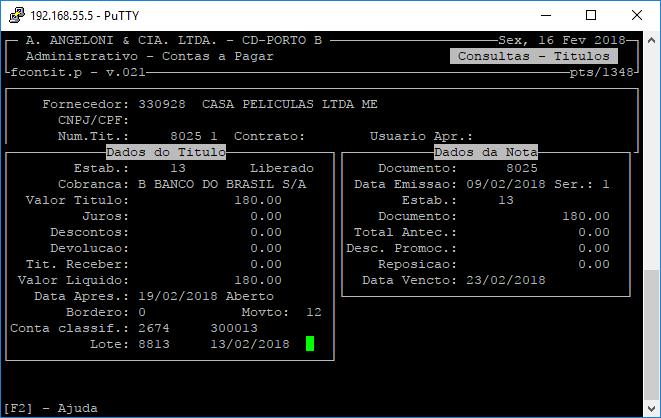Click the PuTTY icon in title bar
The width and height of the screenshot is (661, 418).
(14, 15)
